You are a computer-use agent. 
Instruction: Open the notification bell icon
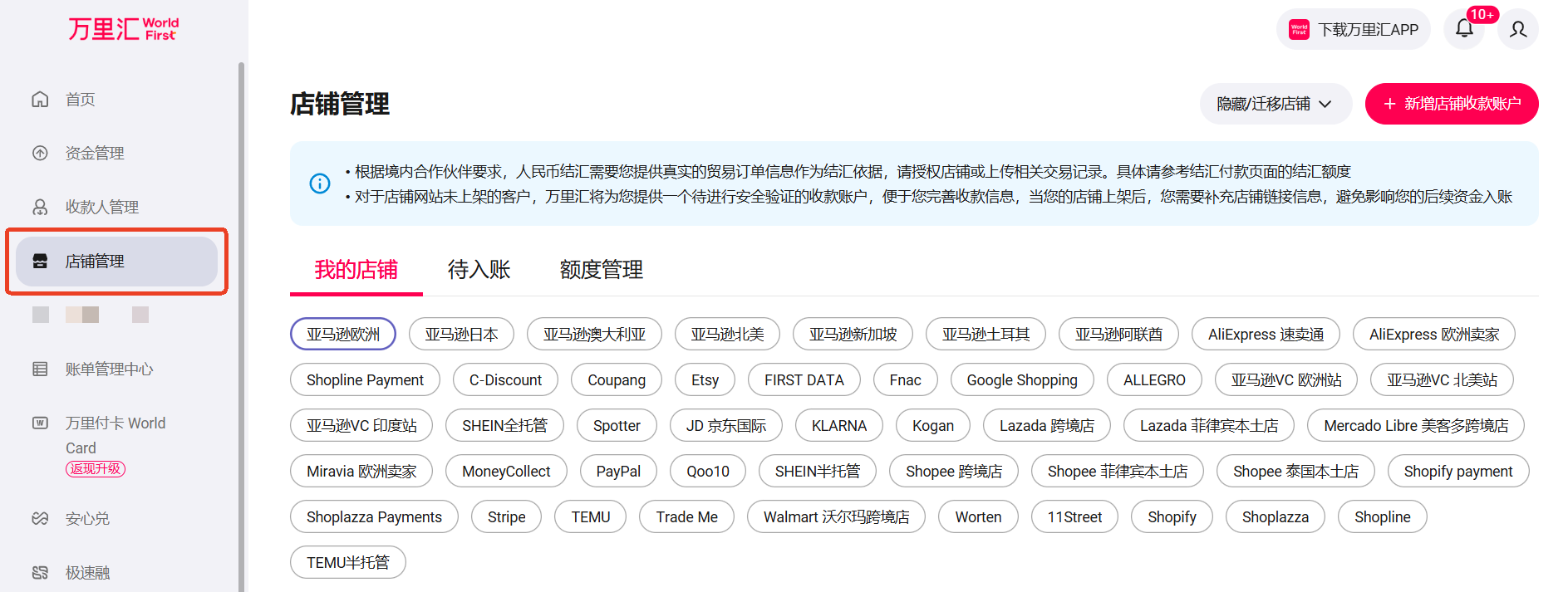coord(1464,29)
